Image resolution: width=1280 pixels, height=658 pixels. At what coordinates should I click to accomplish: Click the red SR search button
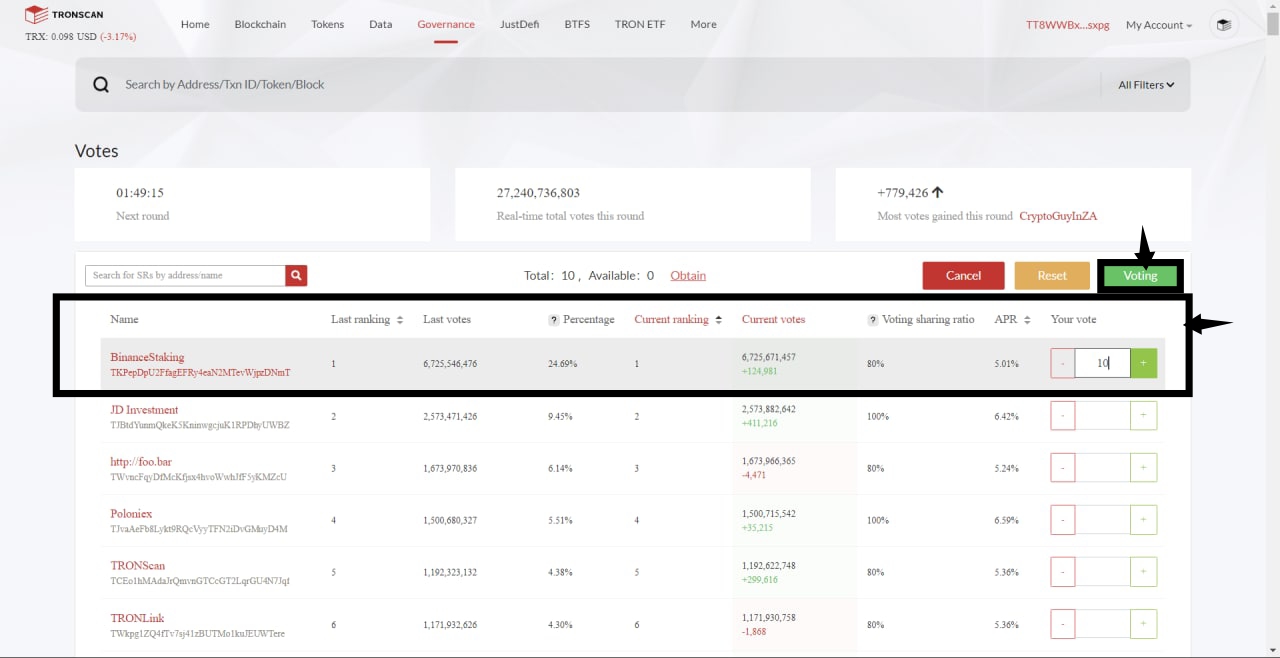296,275
